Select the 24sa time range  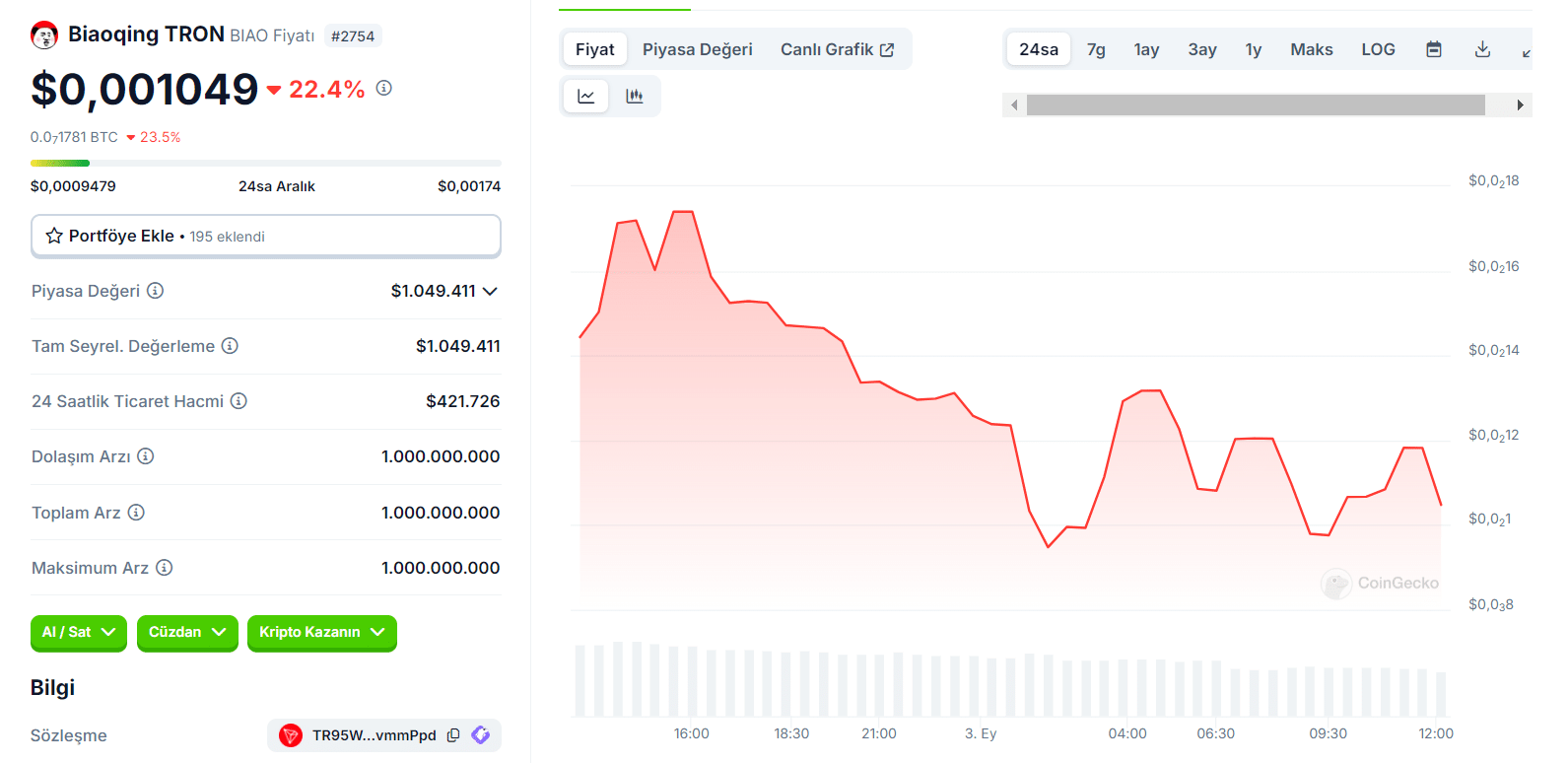[x=1039, y=49]
